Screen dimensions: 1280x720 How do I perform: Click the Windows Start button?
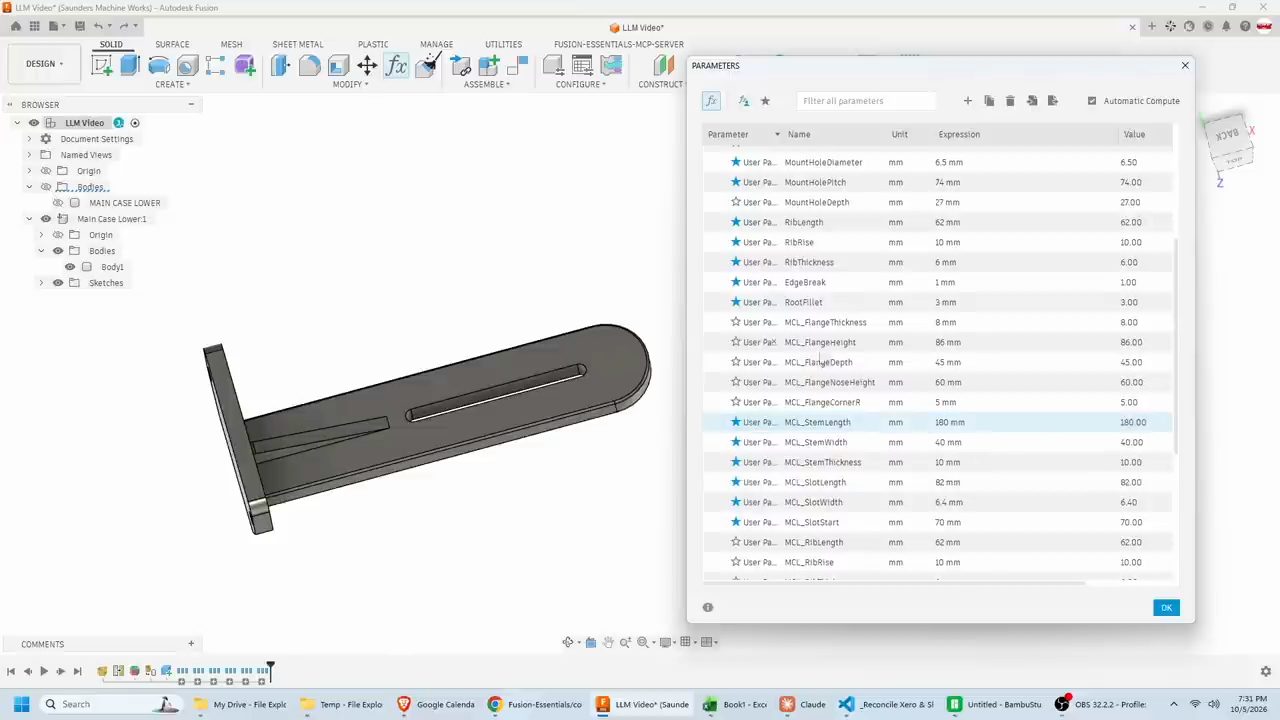[21, 704]
